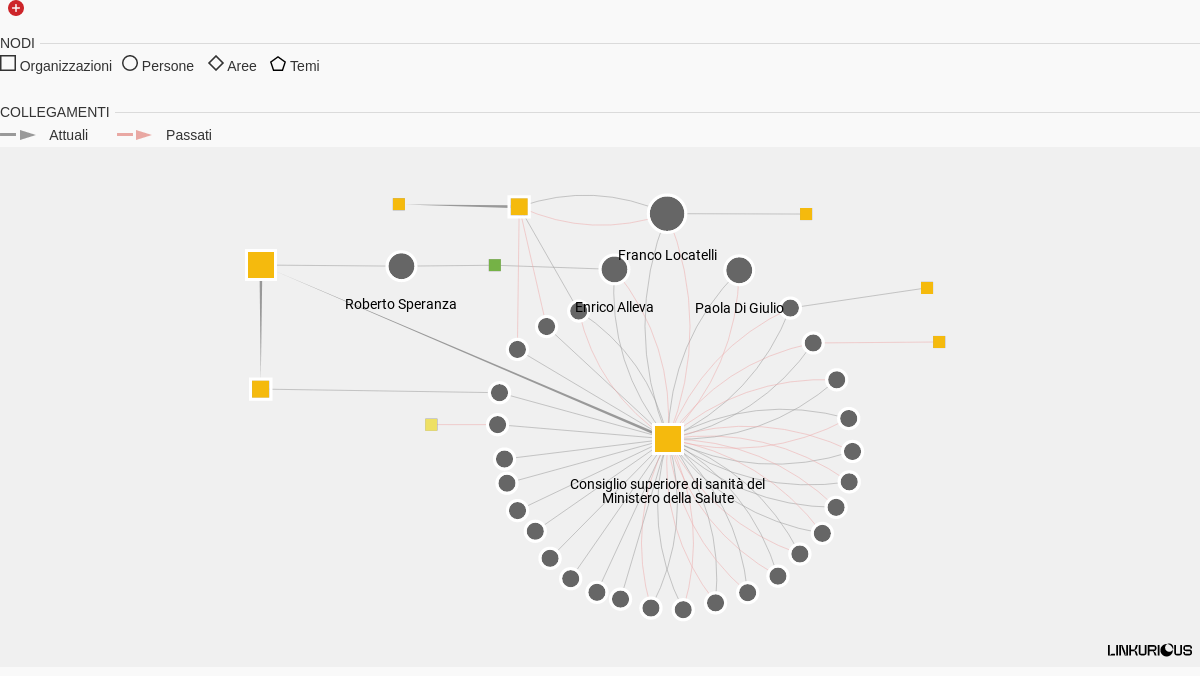Viewport: 1200px width, 676px height.
Task: Click the Attuali link label
Action: (x=69, y=135)
